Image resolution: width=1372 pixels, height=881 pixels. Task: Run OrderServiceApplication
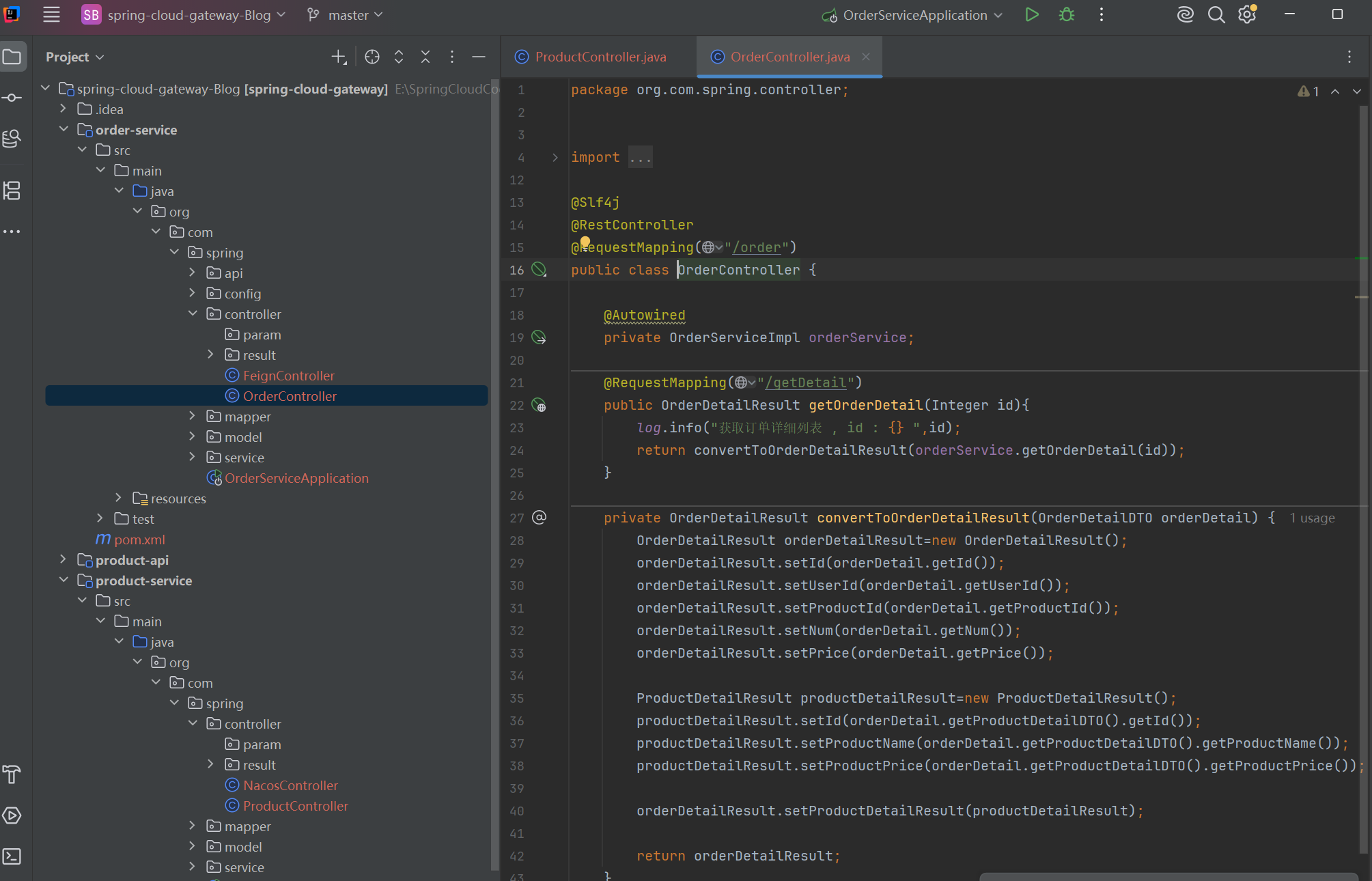[1032, 14]
